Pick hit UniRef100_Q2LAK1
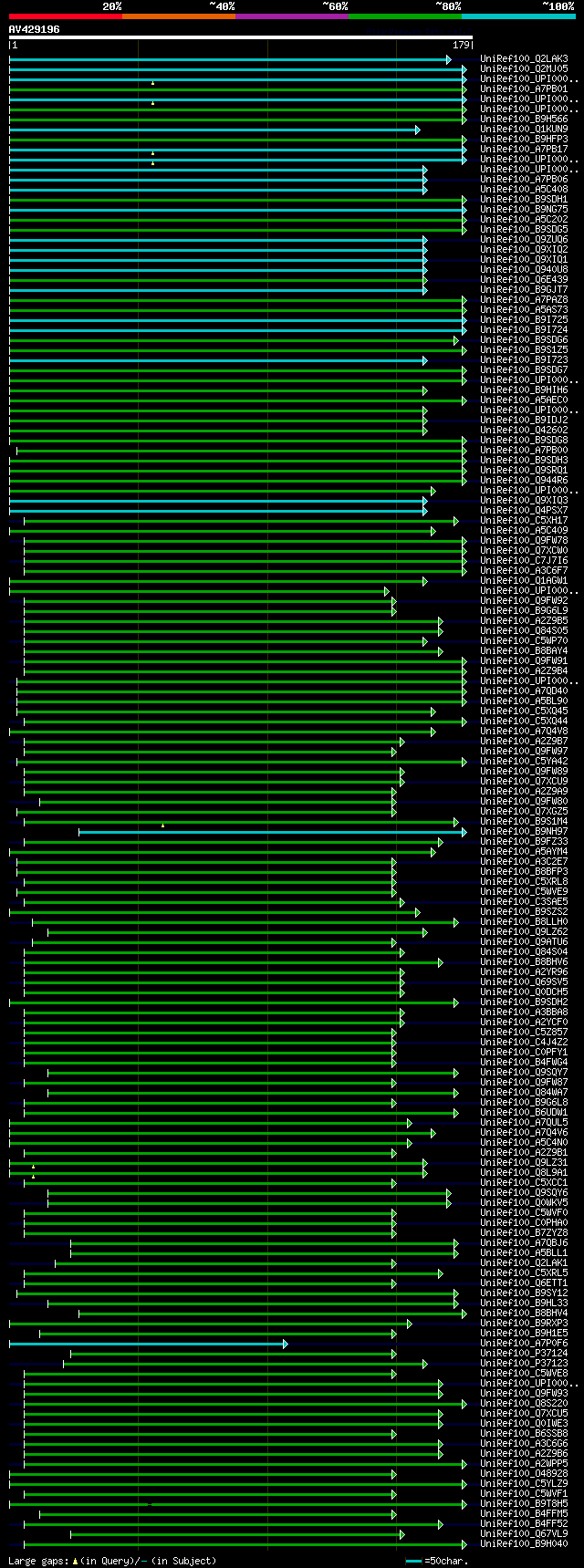Screen dimensions: 584x1568 coord(524,1263)
